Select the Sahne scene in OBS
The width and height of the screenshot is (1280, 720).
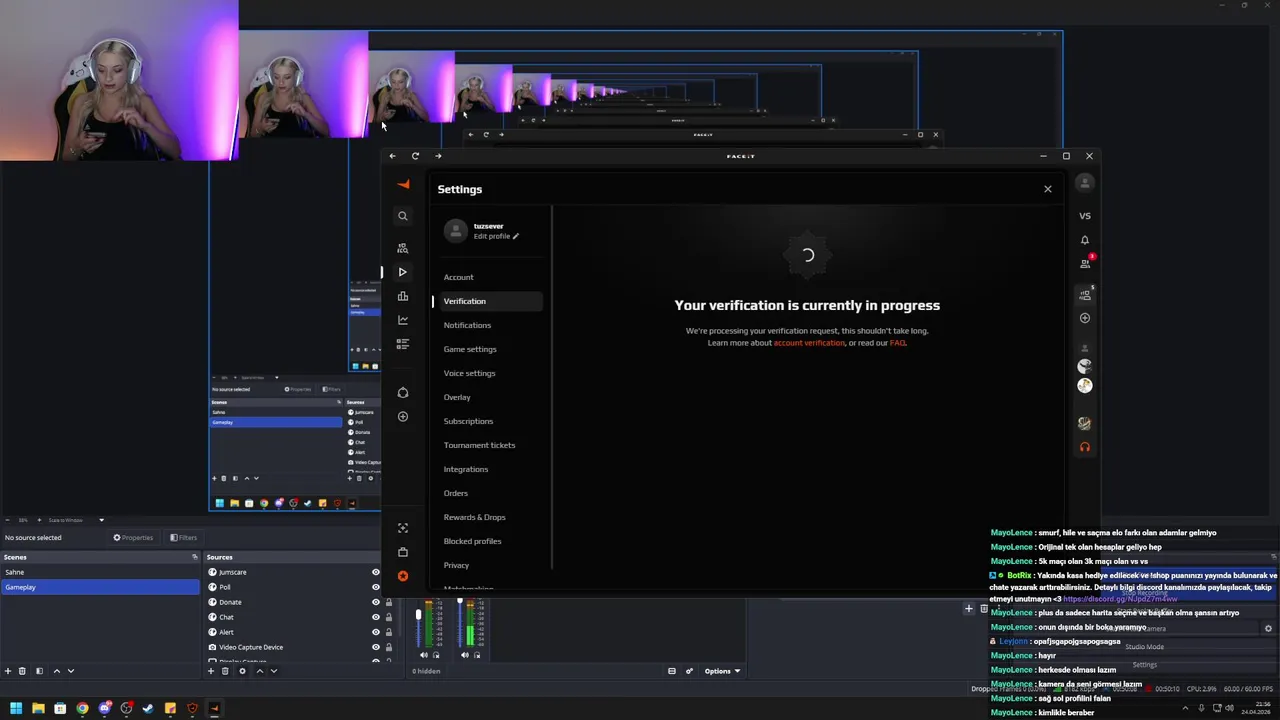click(x=100, y=572)
